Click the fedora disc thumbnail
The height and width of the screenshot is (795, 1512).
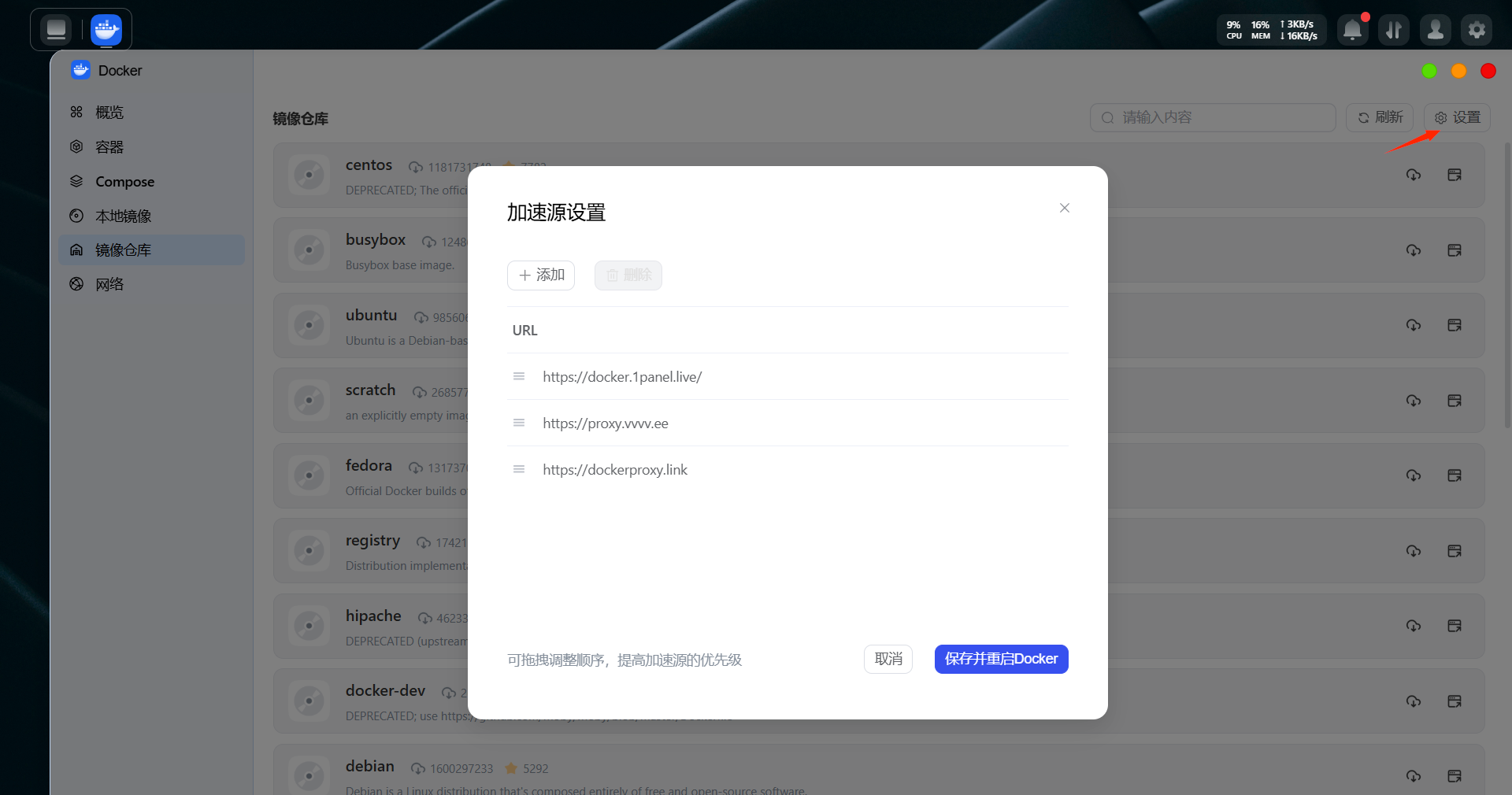[309, 475]
